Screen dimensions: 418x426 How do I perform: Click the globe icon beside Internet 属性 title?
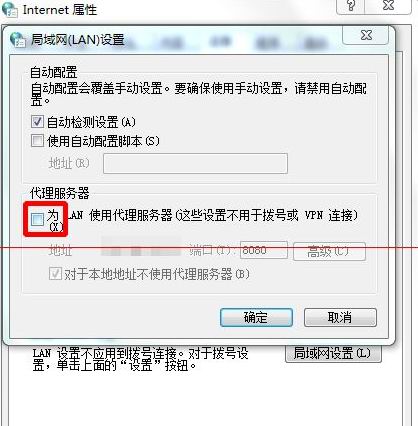click(x=10, y=9)
